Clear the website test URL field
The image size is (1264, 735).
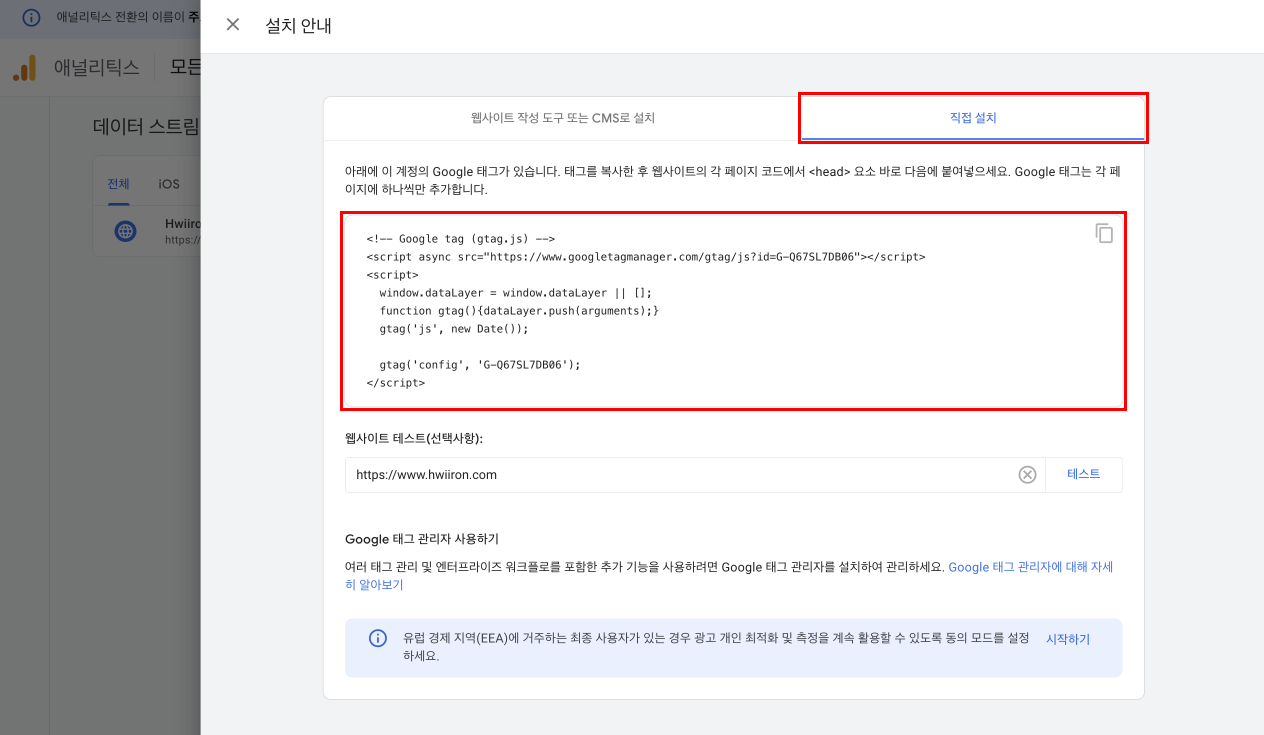click(1027, 475)
